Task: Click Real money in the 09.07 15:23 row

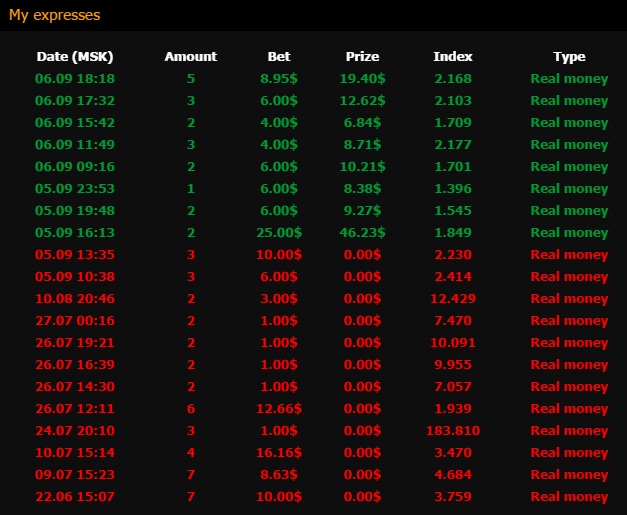Action: pyautogui.click(x=569, y=475)
